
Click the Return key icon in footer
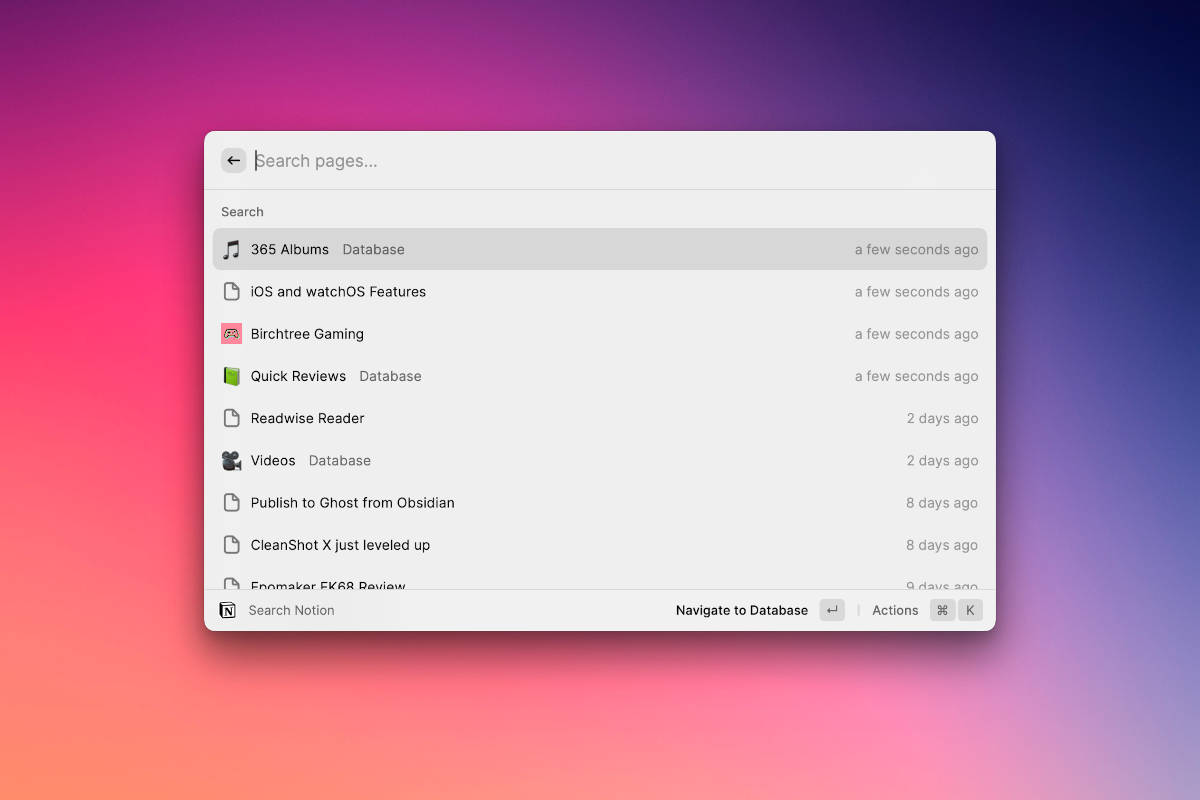click(x=832, y=610)
